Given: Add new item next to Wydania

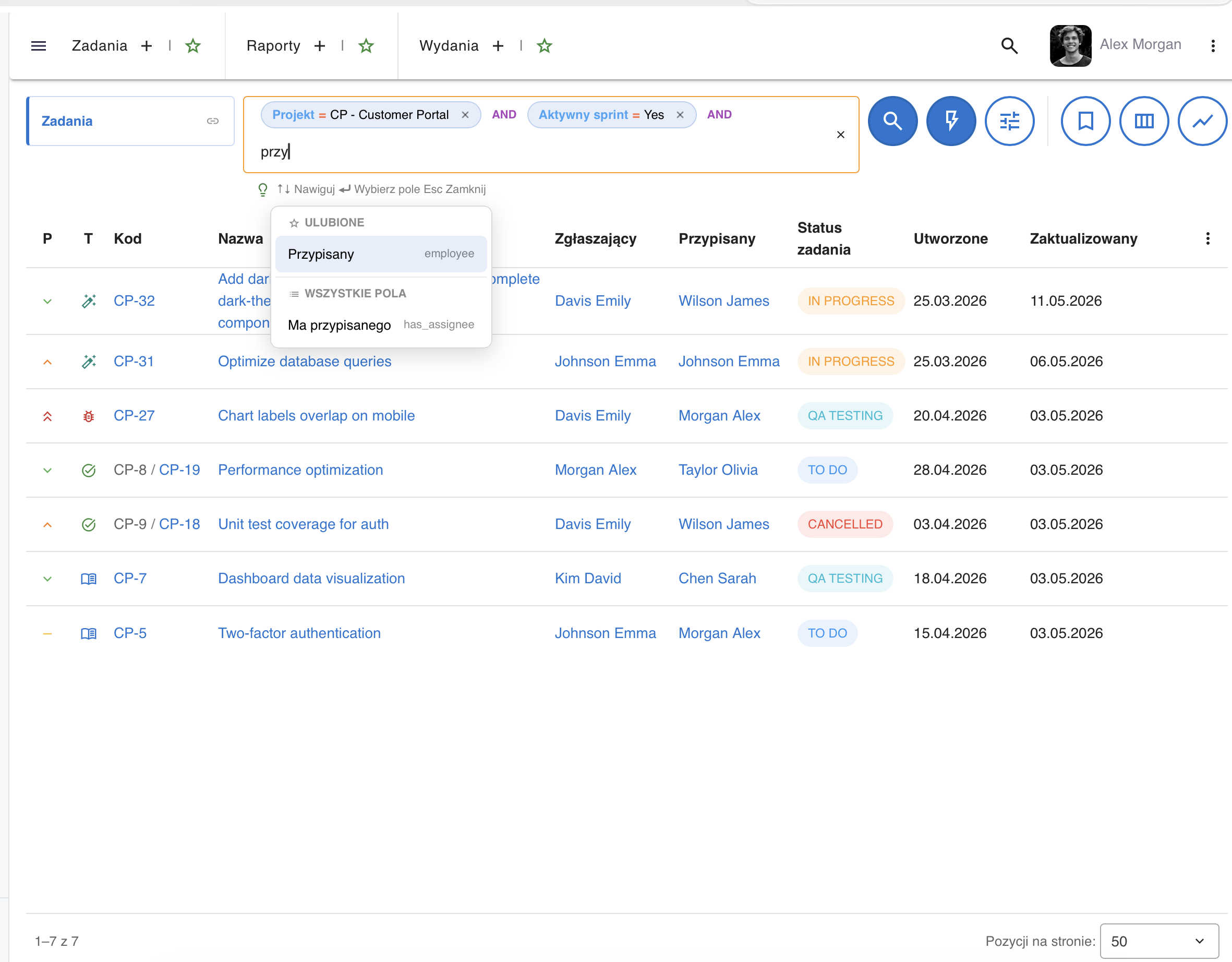Looking at the screenshot, I should [x=498, y=46].
